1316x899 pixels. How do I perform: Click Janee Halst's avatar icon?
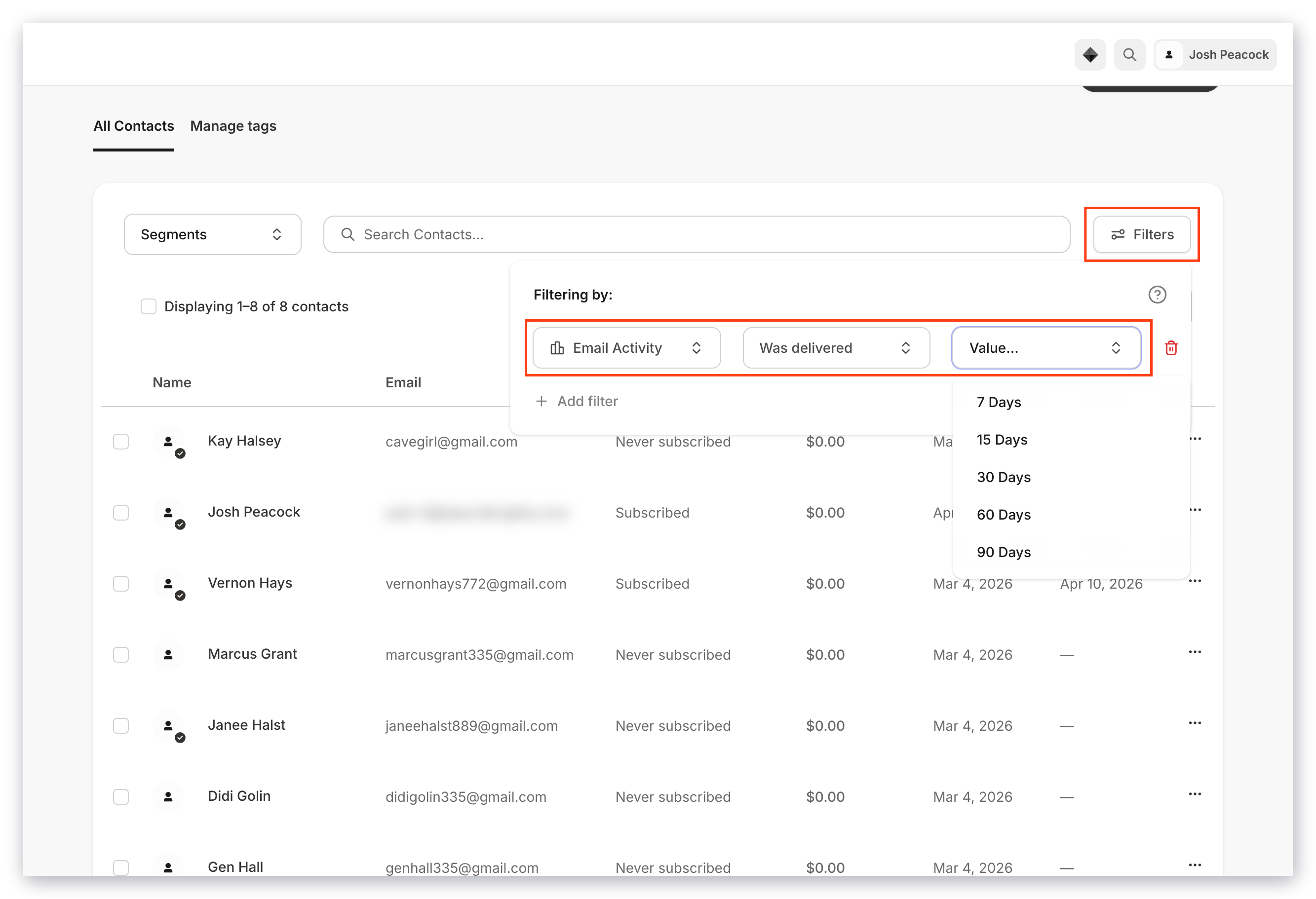[168, 726]
